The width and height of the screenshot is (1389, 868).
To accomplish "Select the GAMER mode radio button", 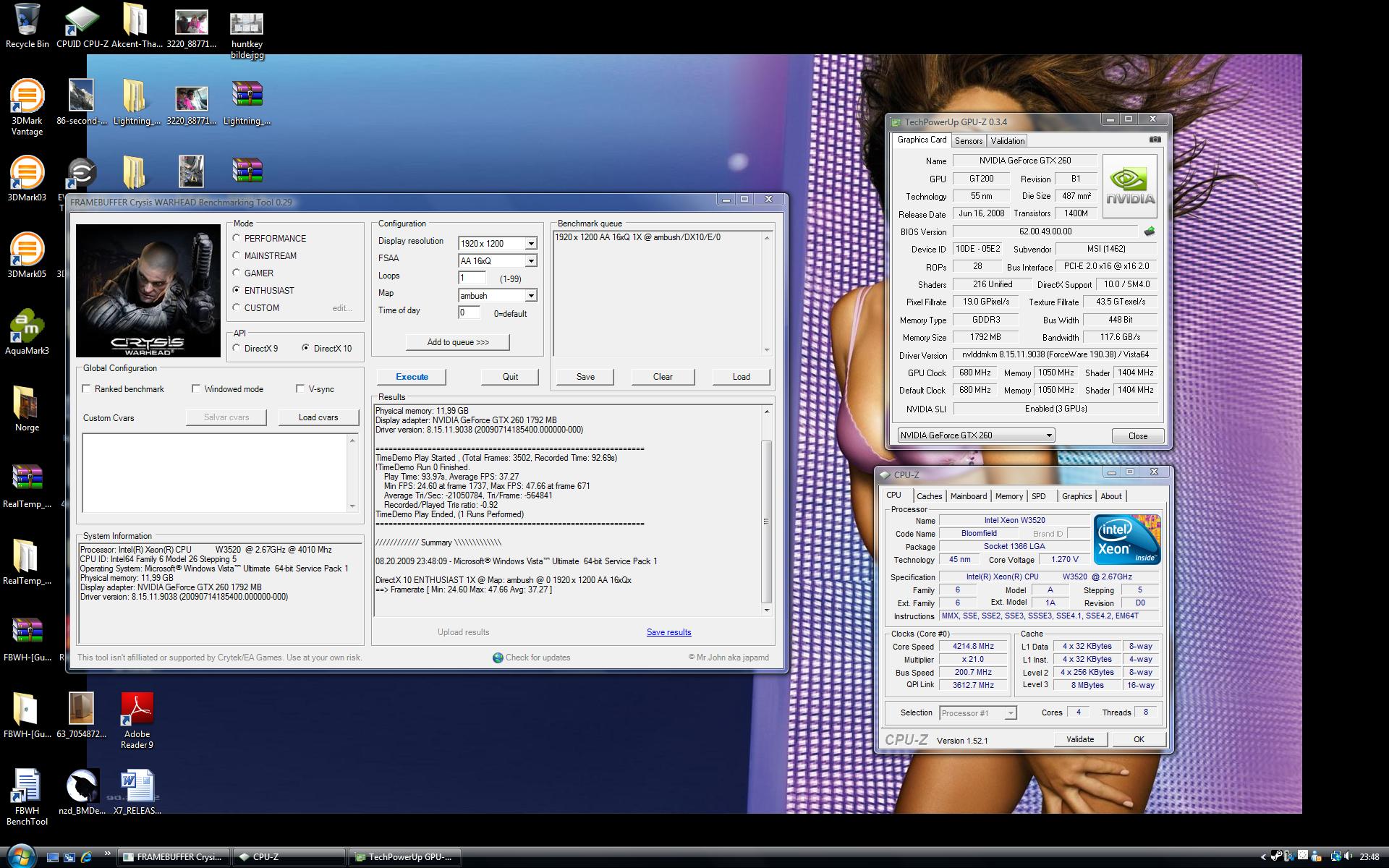I will click(x=237, y=273).
